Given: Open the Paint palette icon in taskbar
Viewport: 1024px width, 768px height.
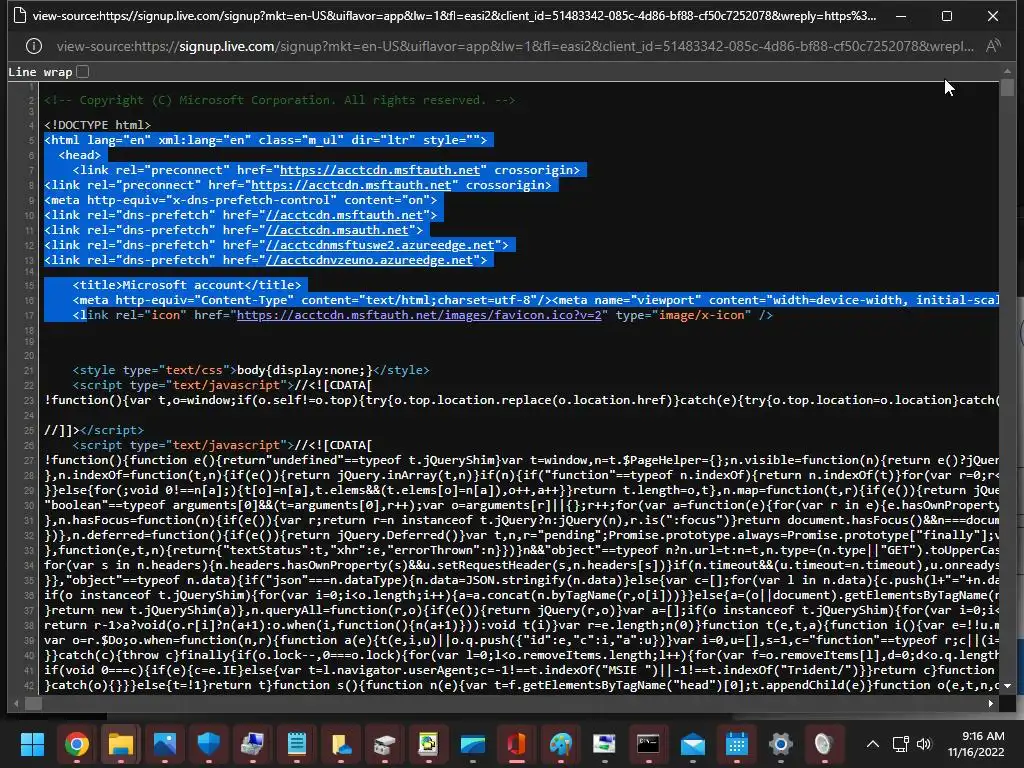Looking at the screenshot, I should click(x=560, y=743).
